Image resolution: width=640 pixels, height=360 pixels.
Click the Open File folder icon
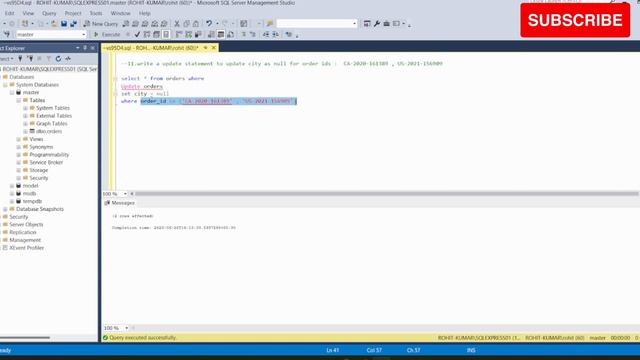54,24
